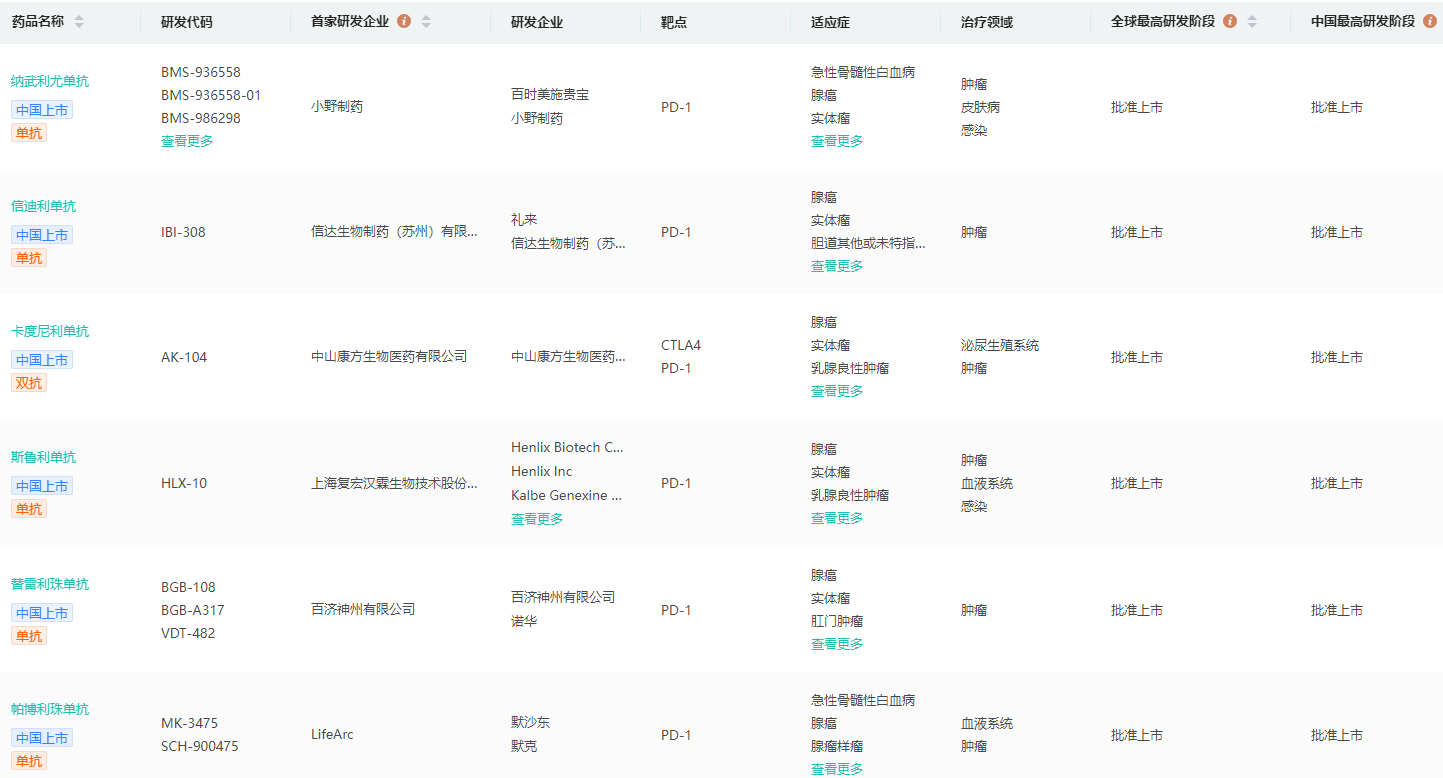Screen dimensions: 1443x778
Task: Click the 适应症 column header
Action: click(830, 22)
